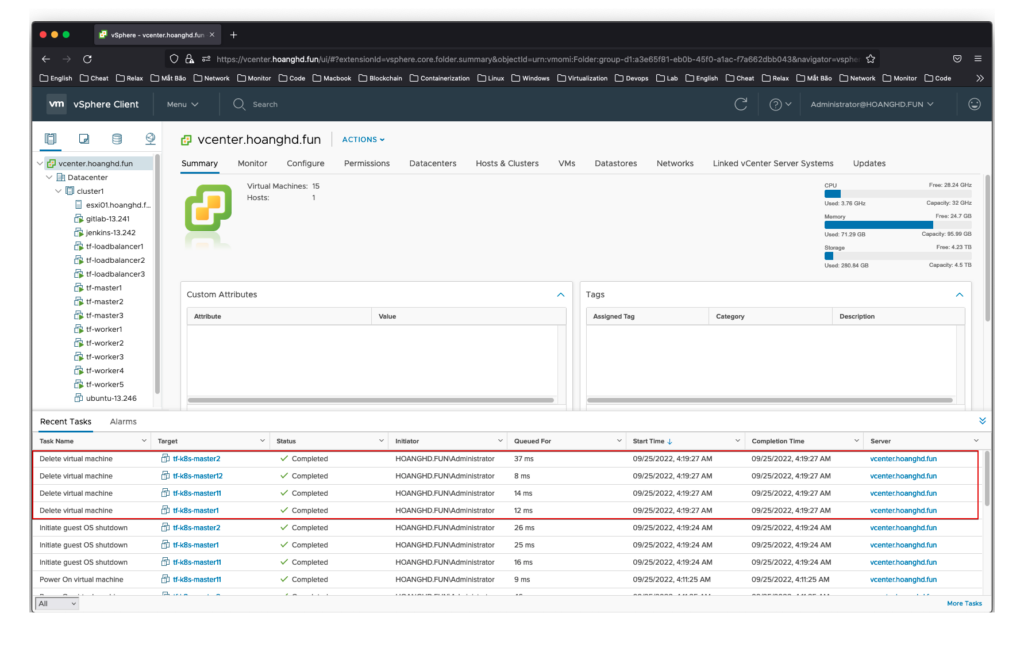Open Hosts and Clusters inventory view icon
This screenshot has height=655, width=1024.
(50, 138)
